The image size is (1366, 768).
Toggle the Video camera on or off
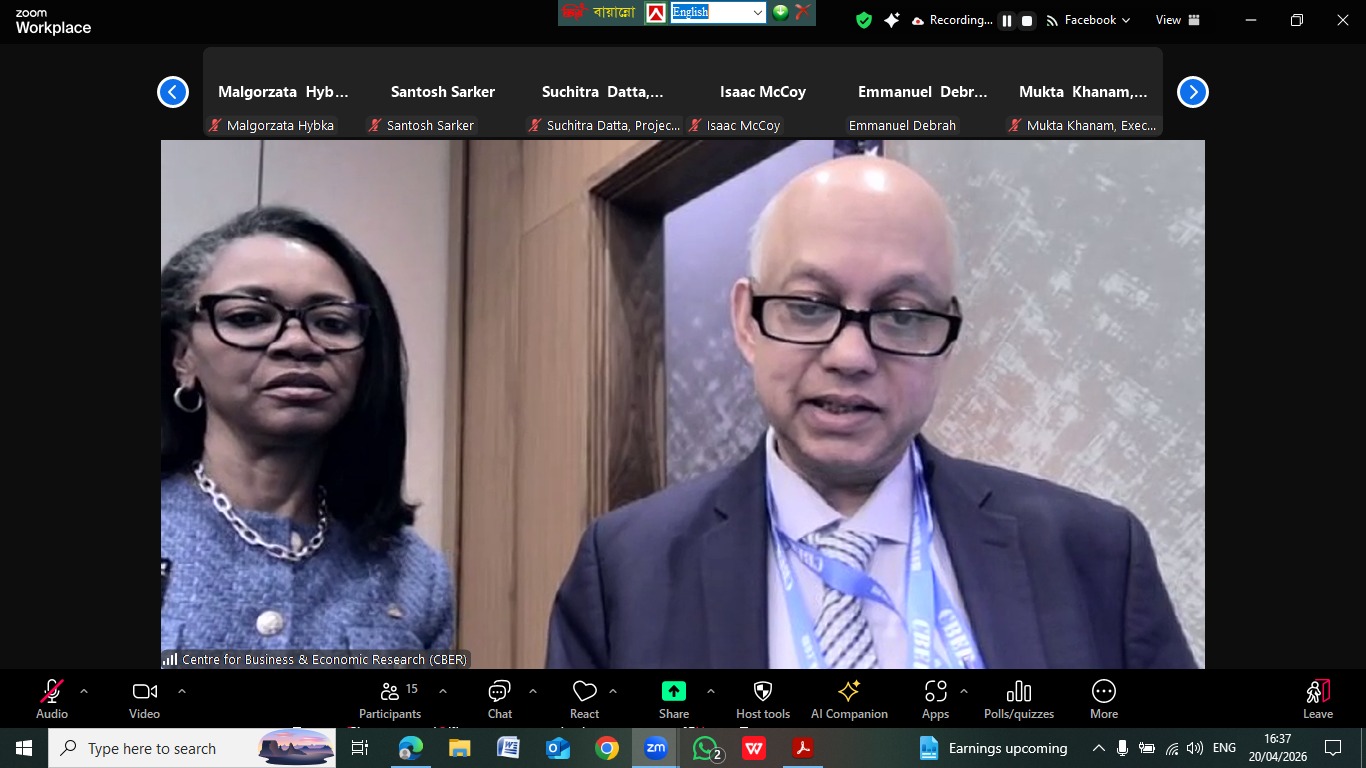(144, 699)
